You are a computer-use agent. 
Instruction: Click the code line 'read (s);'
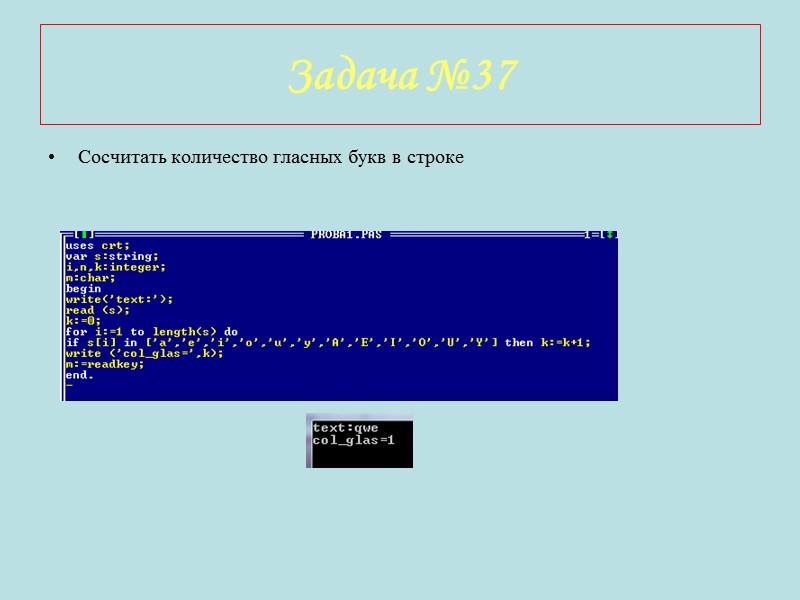coord(97,310)
